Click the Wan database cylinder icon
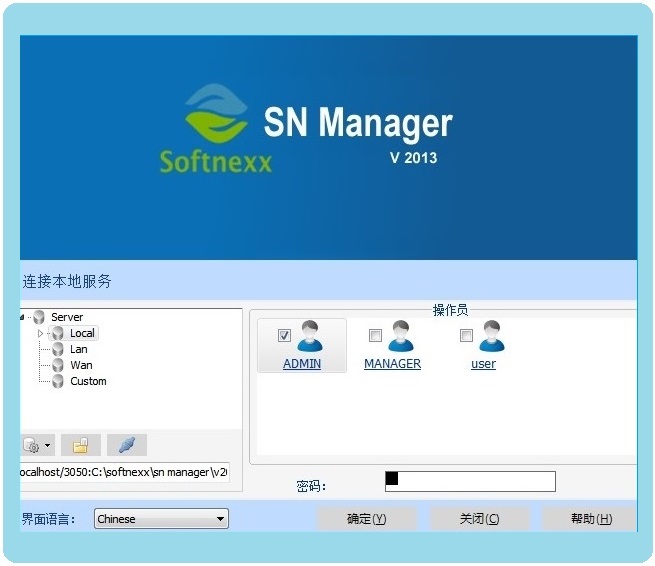 (58, 365)
